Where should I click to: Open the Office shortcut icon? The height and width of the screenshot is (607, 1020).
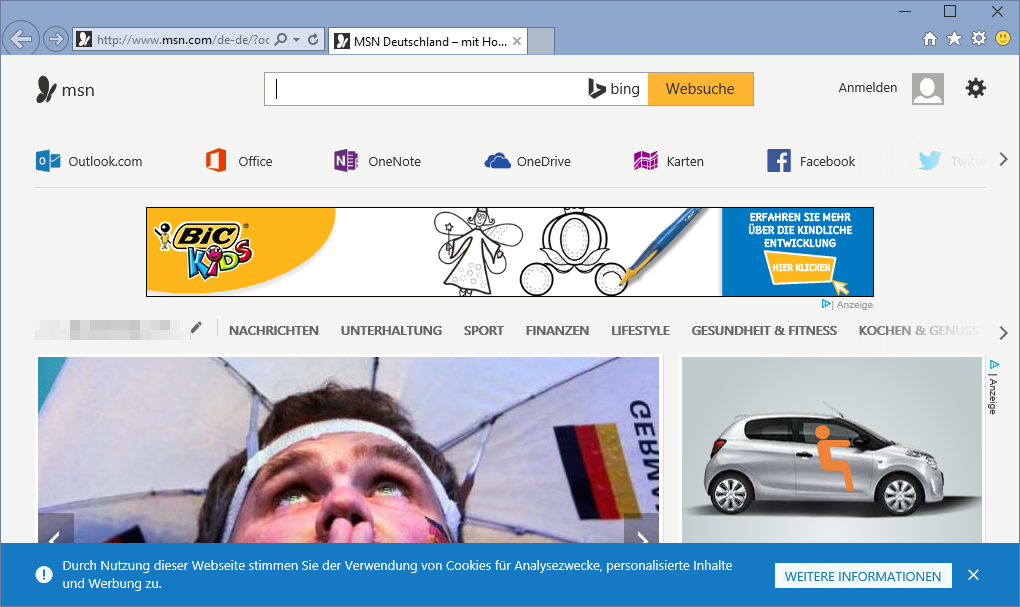coord(216,161)
